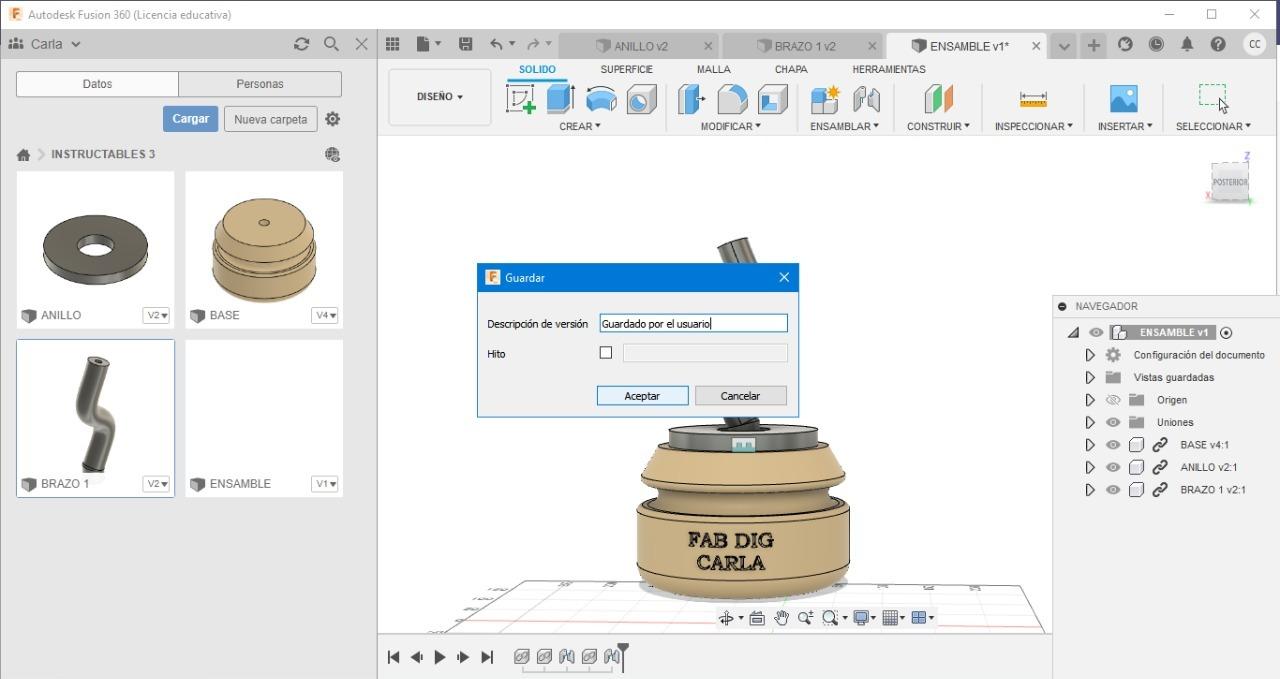This screenshot has height=679, width=1280.
Task: Switch to the SUPERFICIE tab
Action: tap(626, 69)
